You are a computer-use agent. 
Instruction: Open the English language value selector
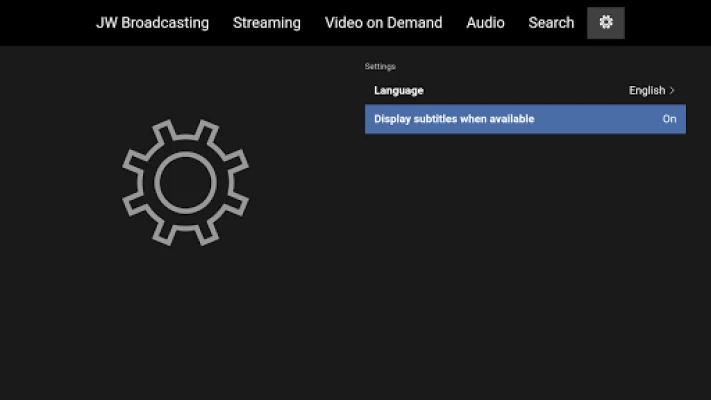click(x=647, y=90)
